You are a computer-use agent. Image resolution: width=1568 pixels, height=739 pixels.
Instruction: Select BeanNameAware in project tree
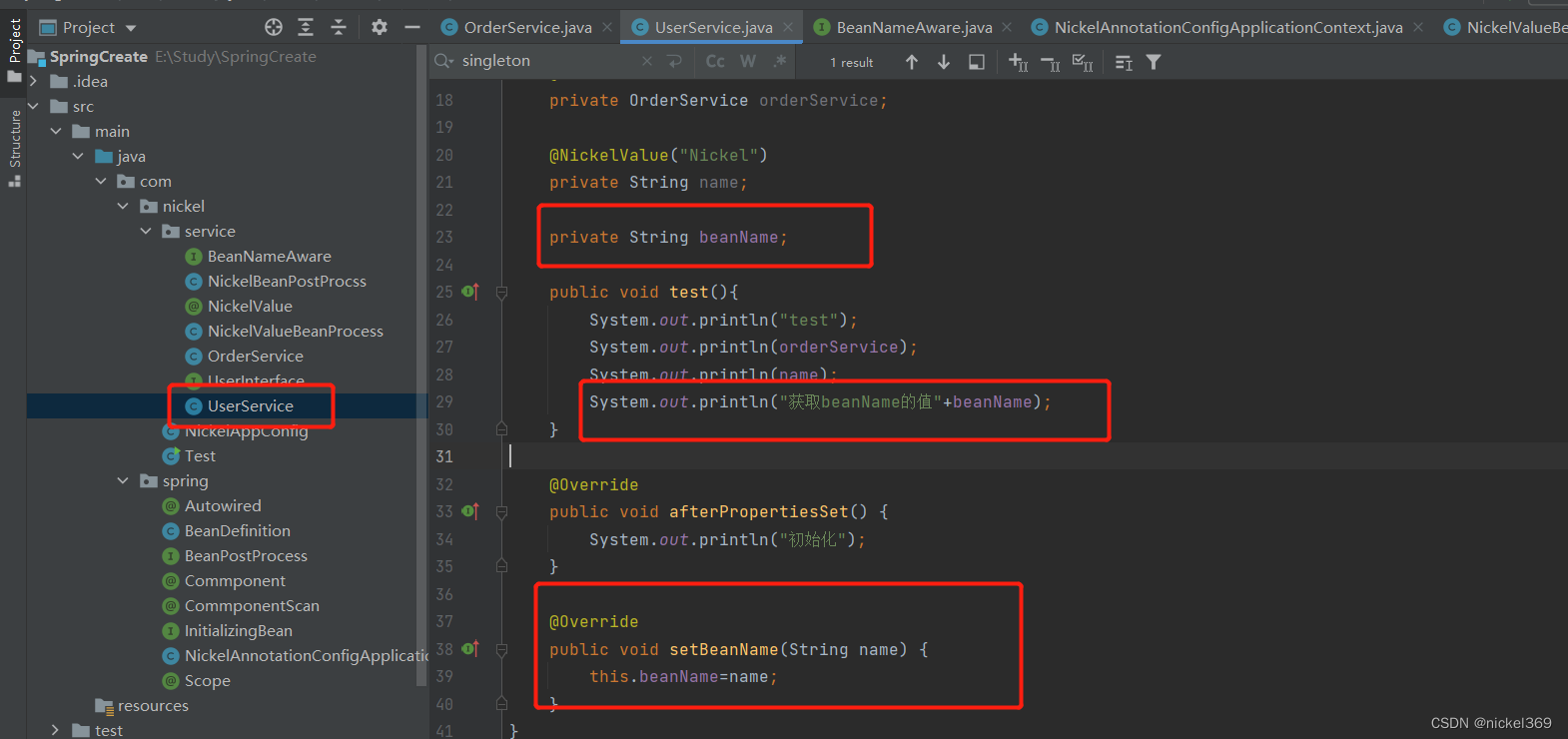269,256
